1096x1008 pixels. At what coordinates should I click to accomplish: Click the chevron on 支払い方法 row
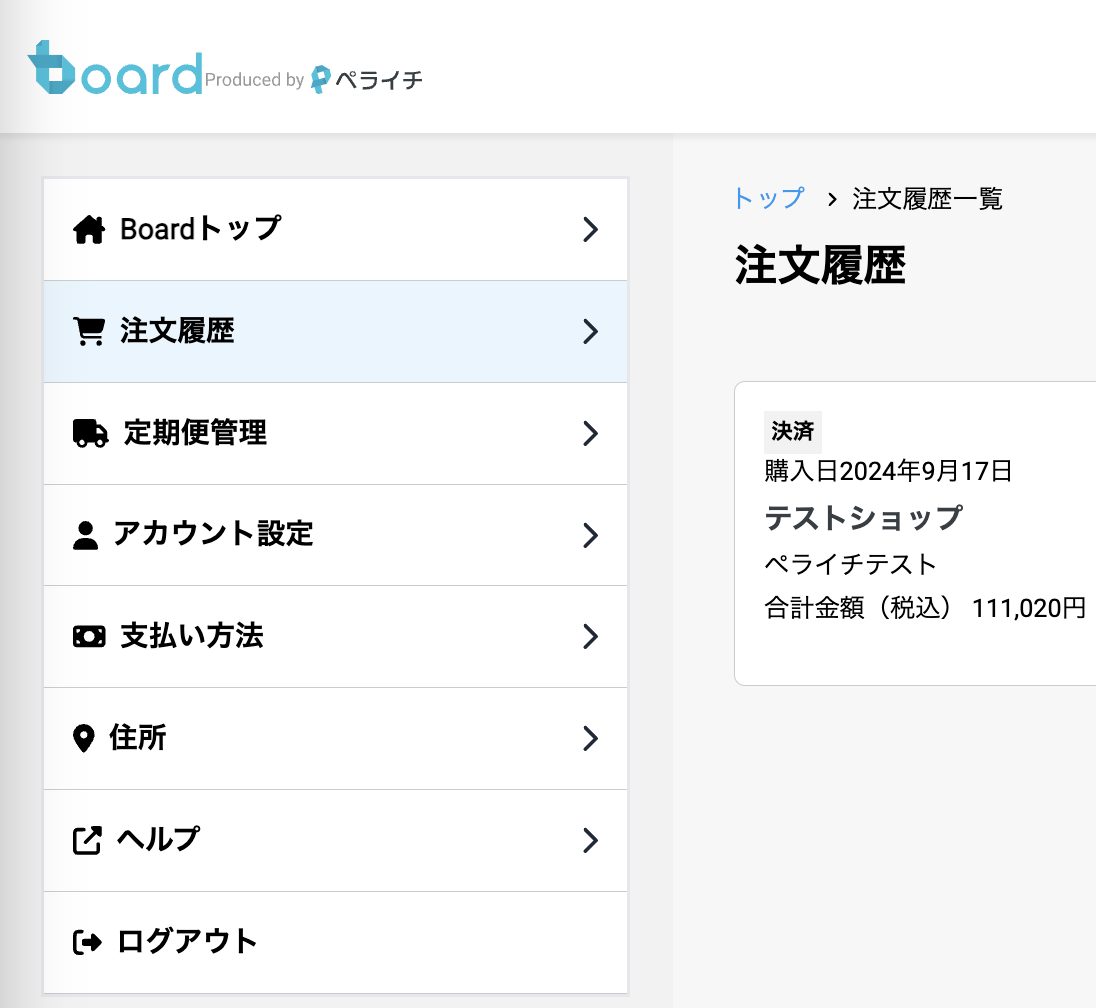590,636
